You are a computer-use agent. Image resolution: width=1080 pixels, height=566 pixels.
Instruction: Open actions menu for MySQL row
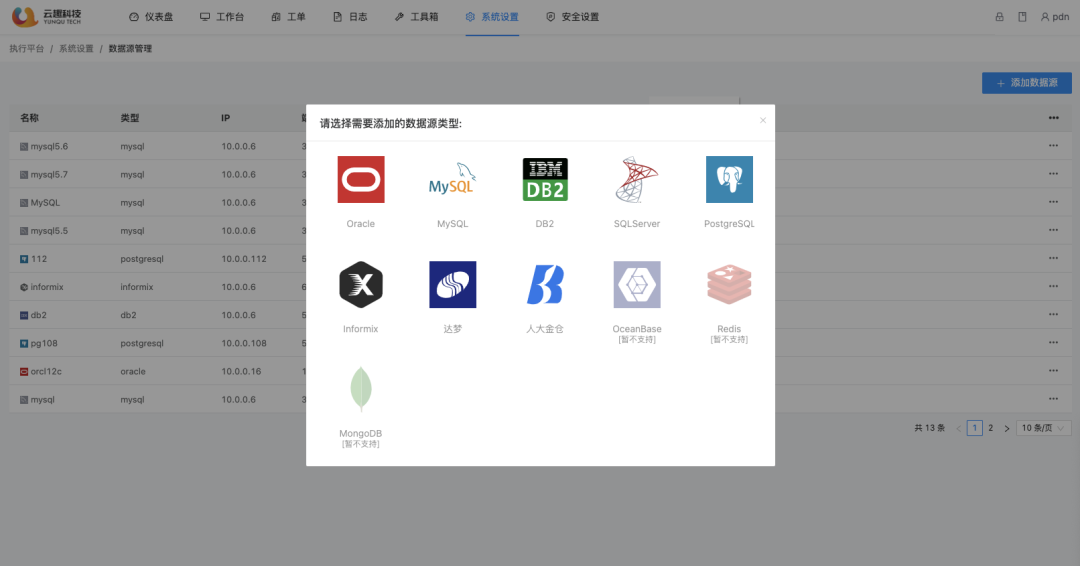[1053, 202]
